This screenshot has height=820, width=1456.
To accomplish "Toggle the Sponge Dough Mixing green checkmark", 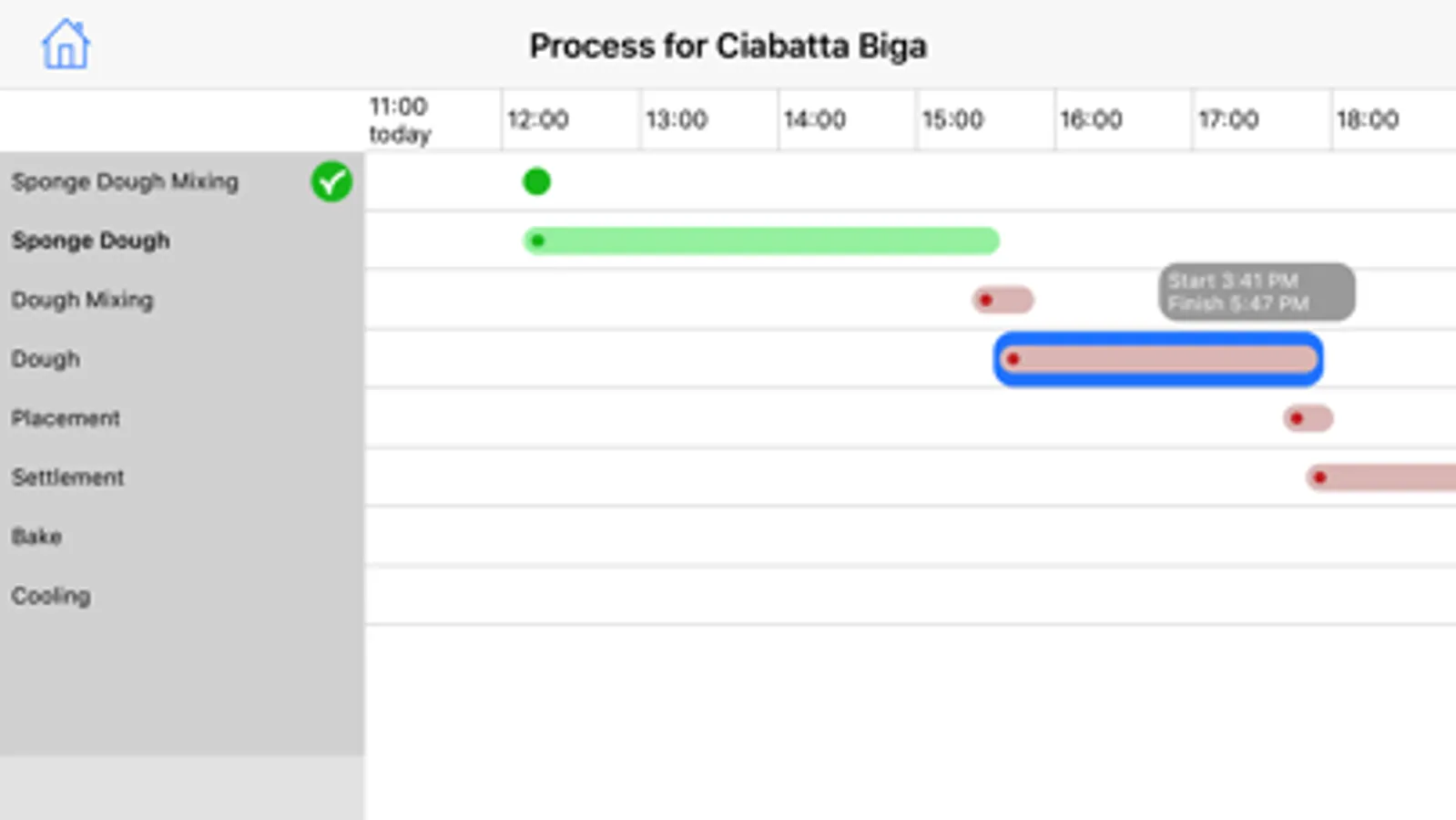I will pyautogui.click(x=331, y=181).
